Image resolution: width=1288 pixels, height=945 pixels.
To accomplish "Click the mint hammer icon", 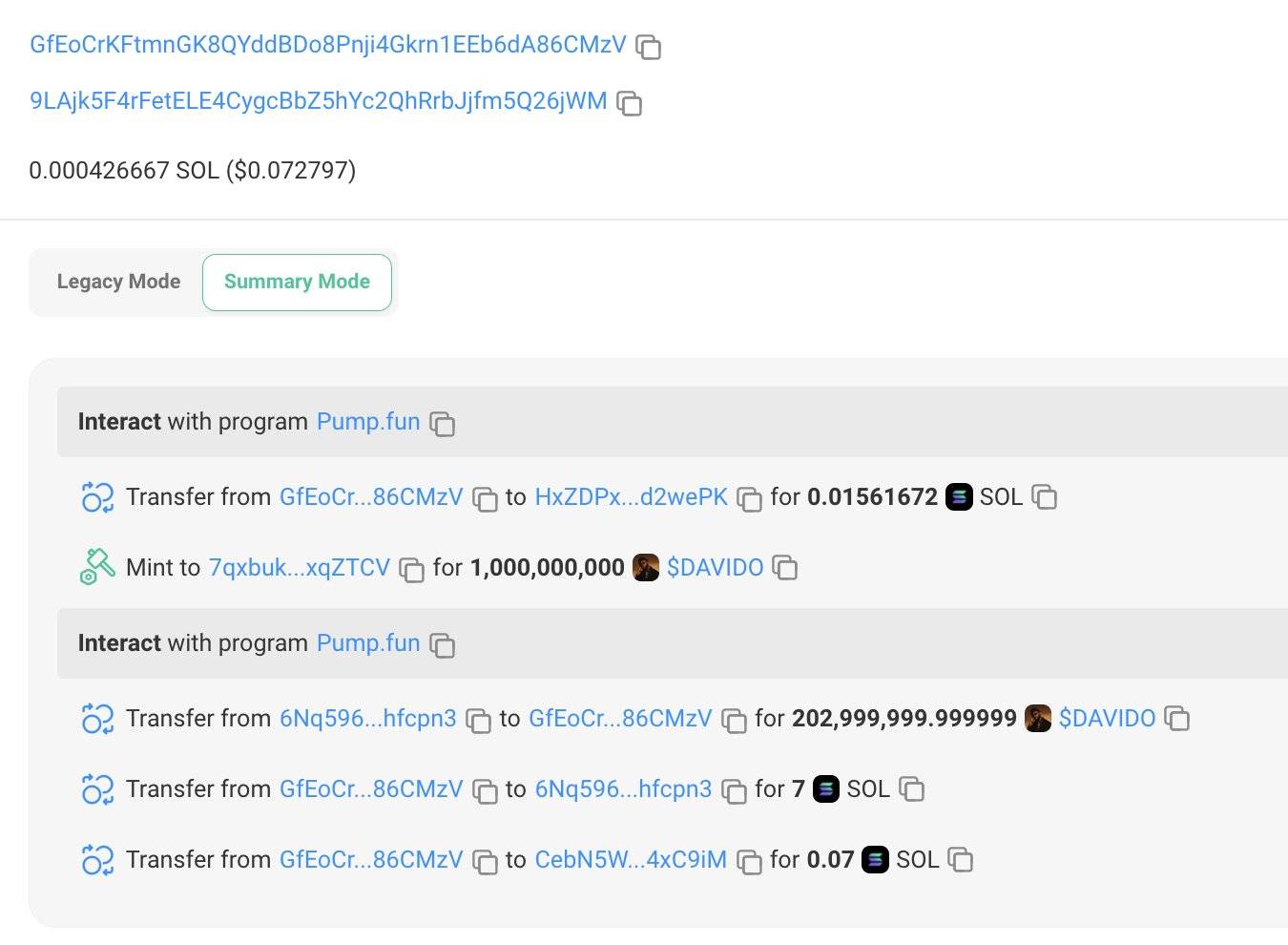I will click(97, 567).
